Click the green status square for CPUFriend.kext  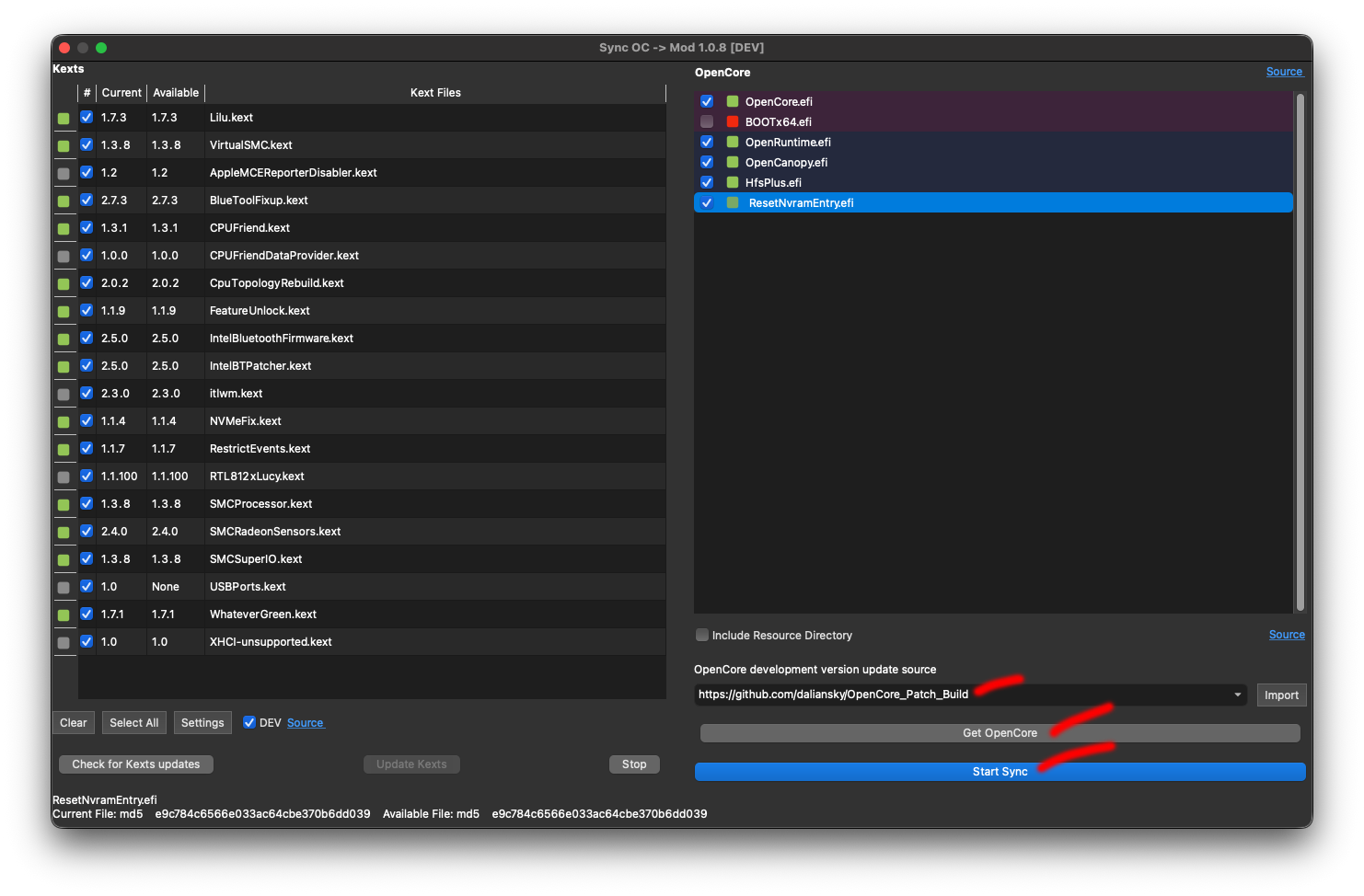(64, 229)
